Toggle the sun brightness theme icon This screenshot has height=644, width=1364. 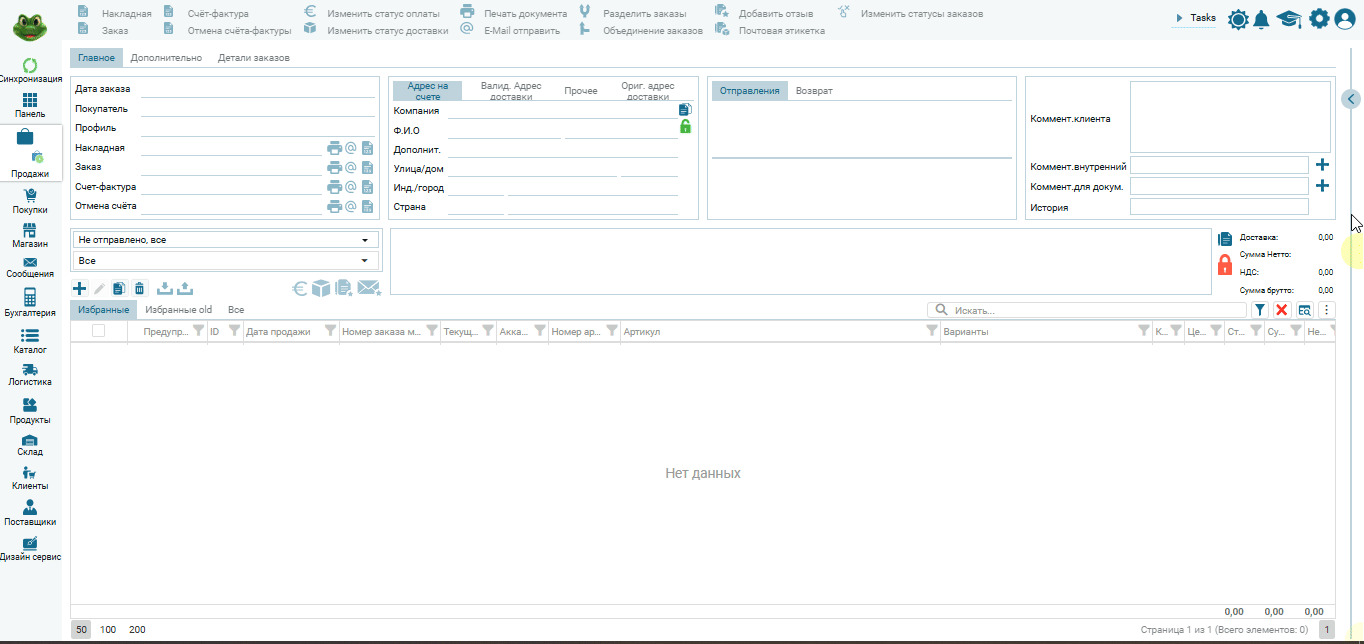1238,19
